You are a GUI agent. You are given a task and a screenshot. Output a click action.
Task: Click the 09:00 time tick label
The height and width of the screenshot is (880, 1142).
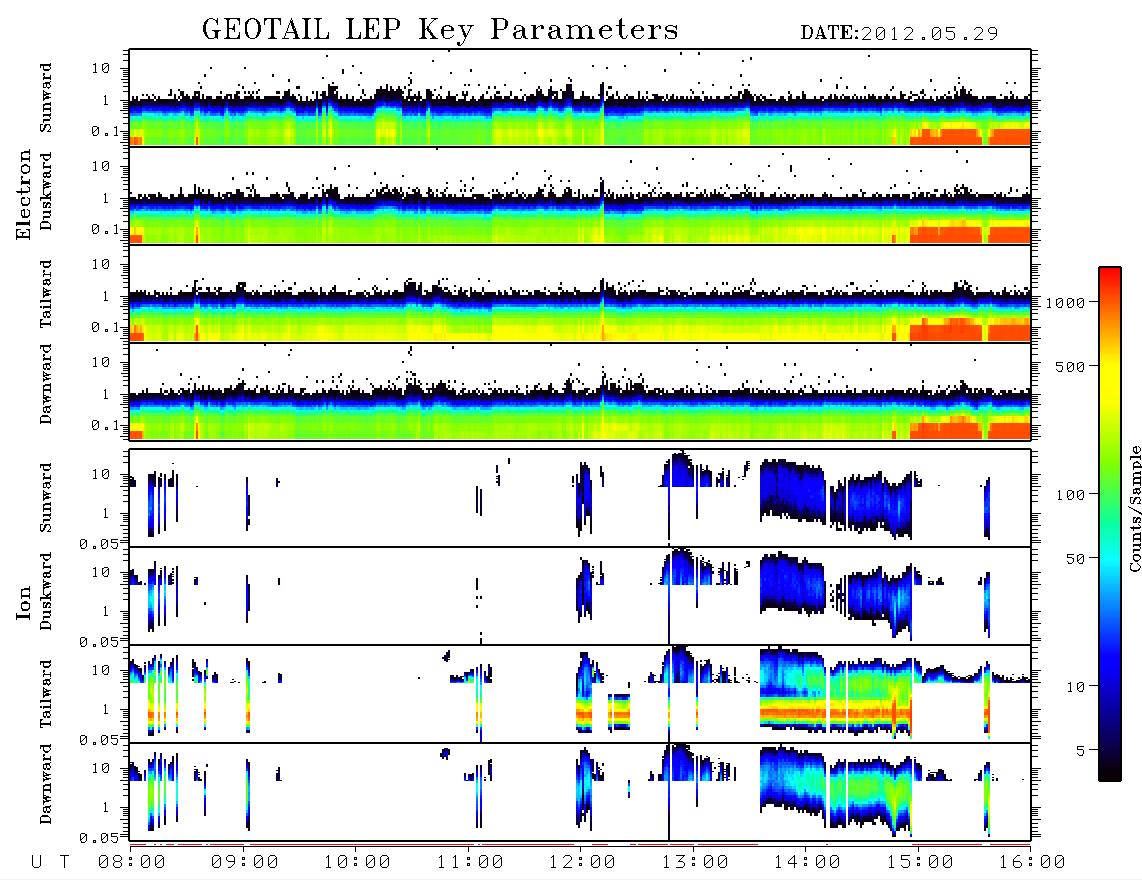pos(245,863)
